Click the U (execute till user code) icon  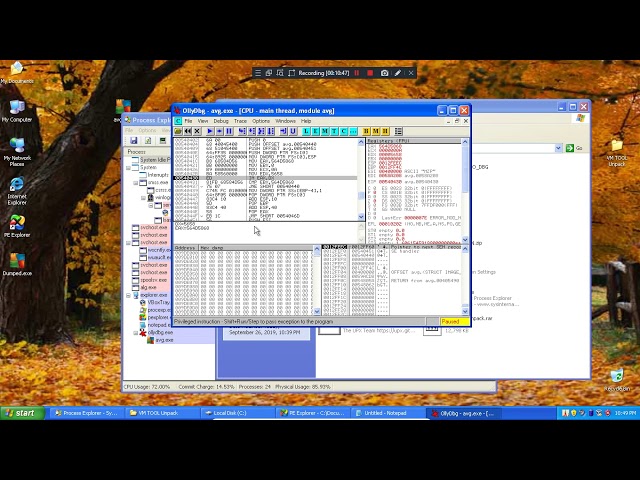293,131
